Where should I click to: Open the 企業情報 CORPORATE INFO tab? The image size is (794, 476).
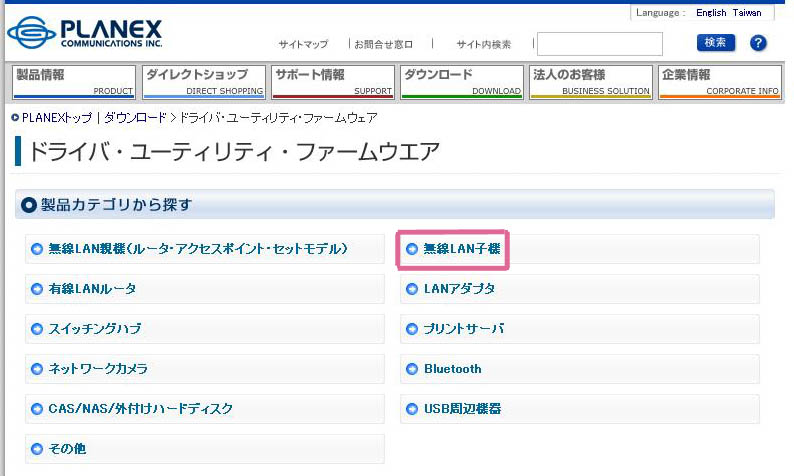[x=720, y=82]
